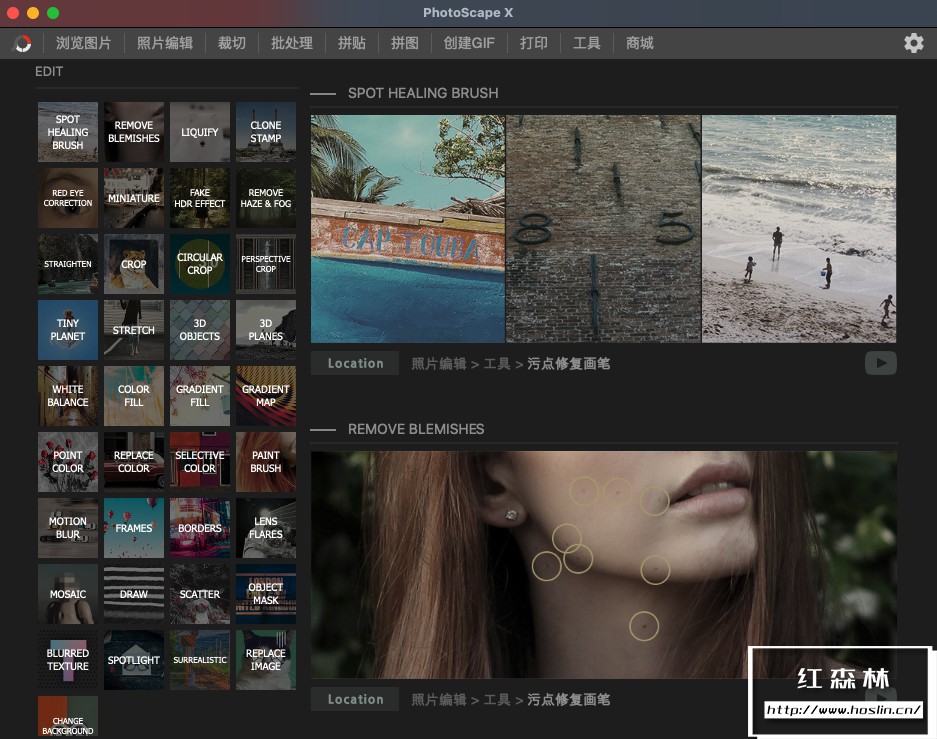This screenshot has height=739, width=937.
Task: Select the Replace Image tile
Action: (x=266, y=660)
